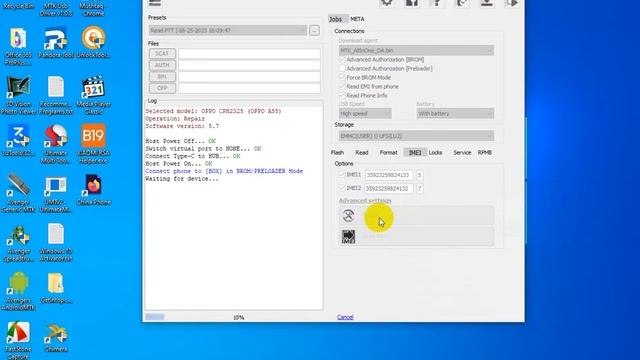Open 3D Vision Photo Viewer shortcut

(18, 95)
